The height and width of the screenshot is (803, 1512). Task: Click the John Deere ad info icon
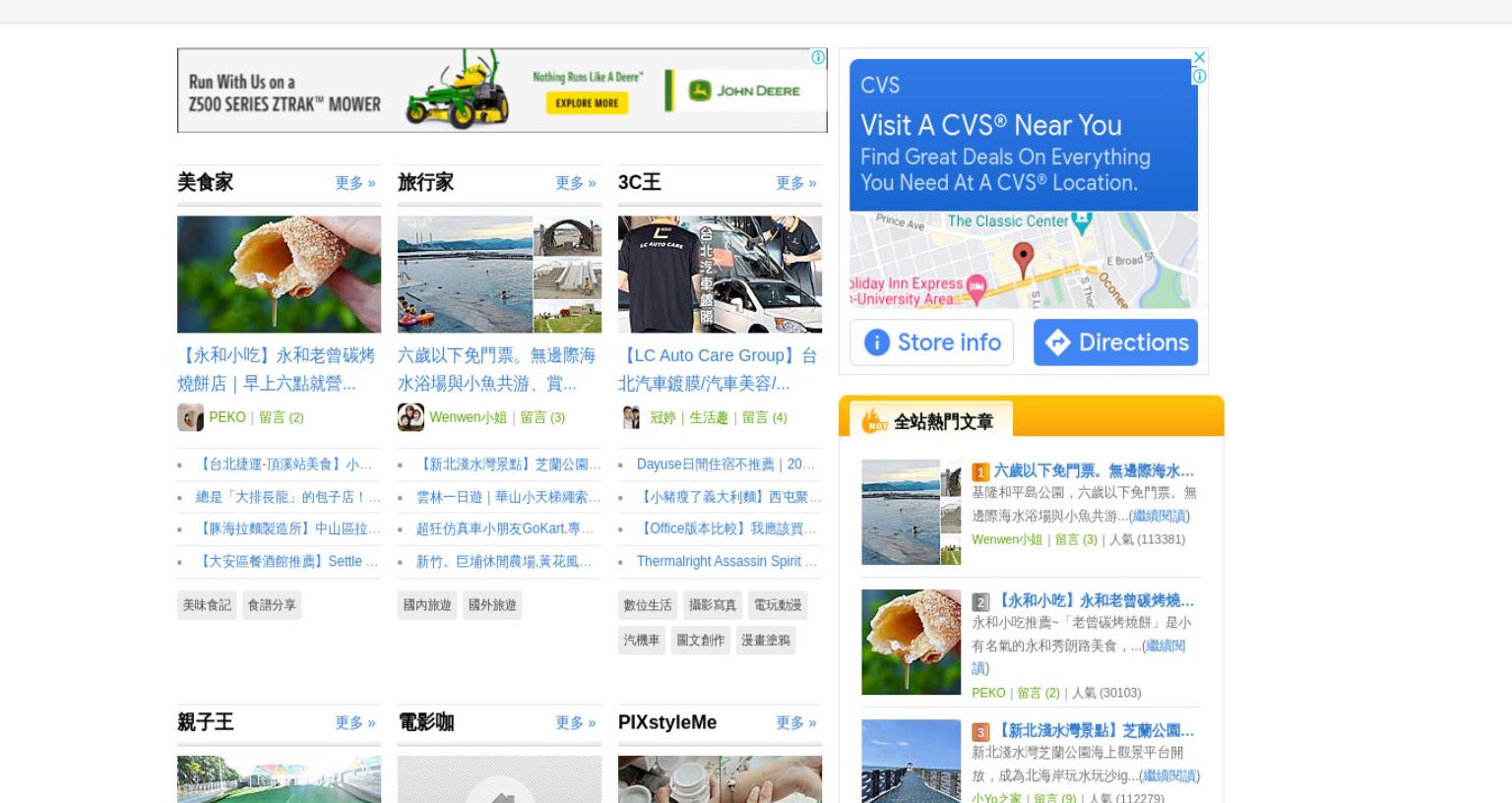click(x=818, y=57)
